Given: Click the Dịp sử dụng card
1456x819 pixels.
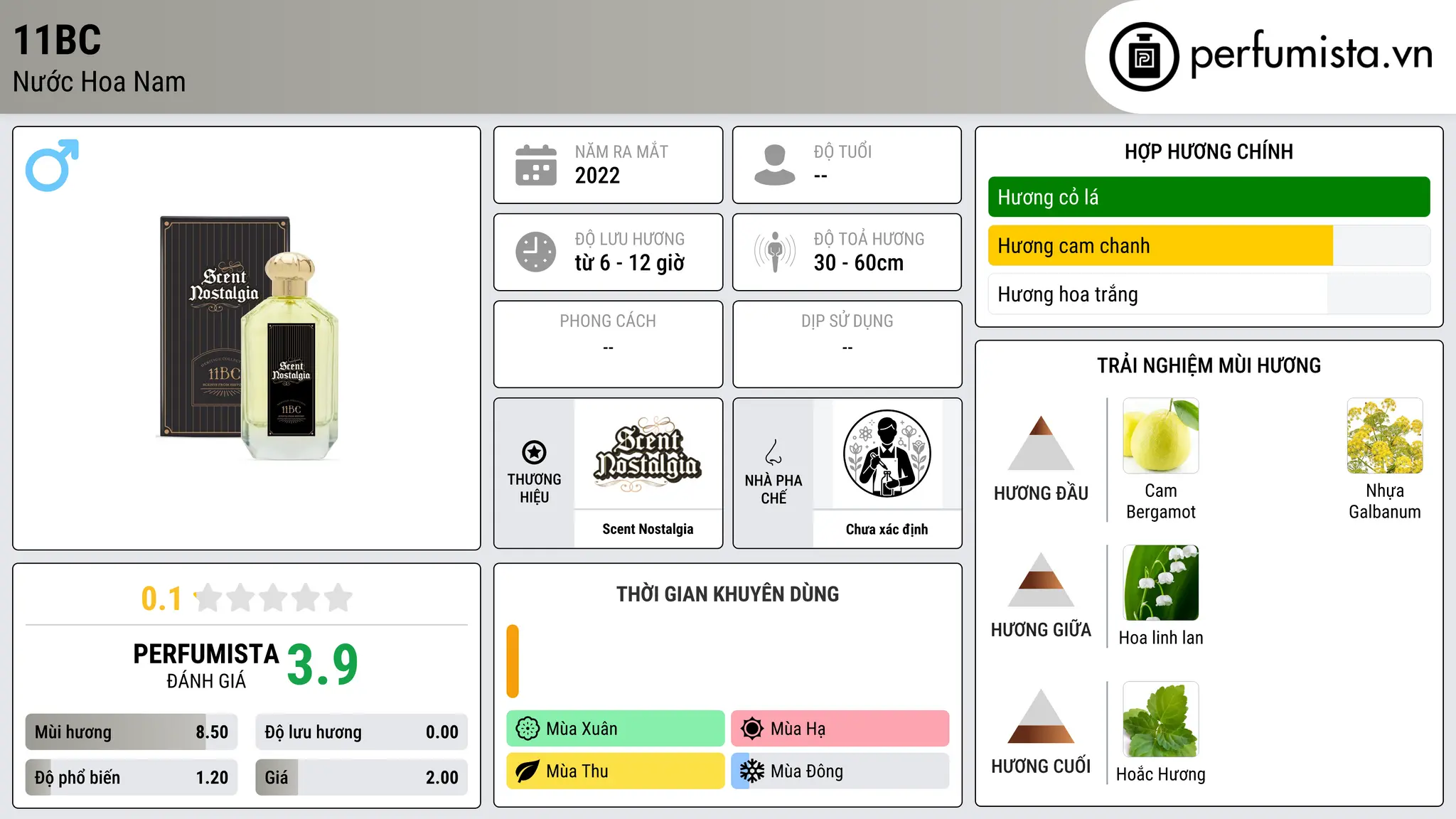Looking at the screenshot, I should [x=847, y=344].
